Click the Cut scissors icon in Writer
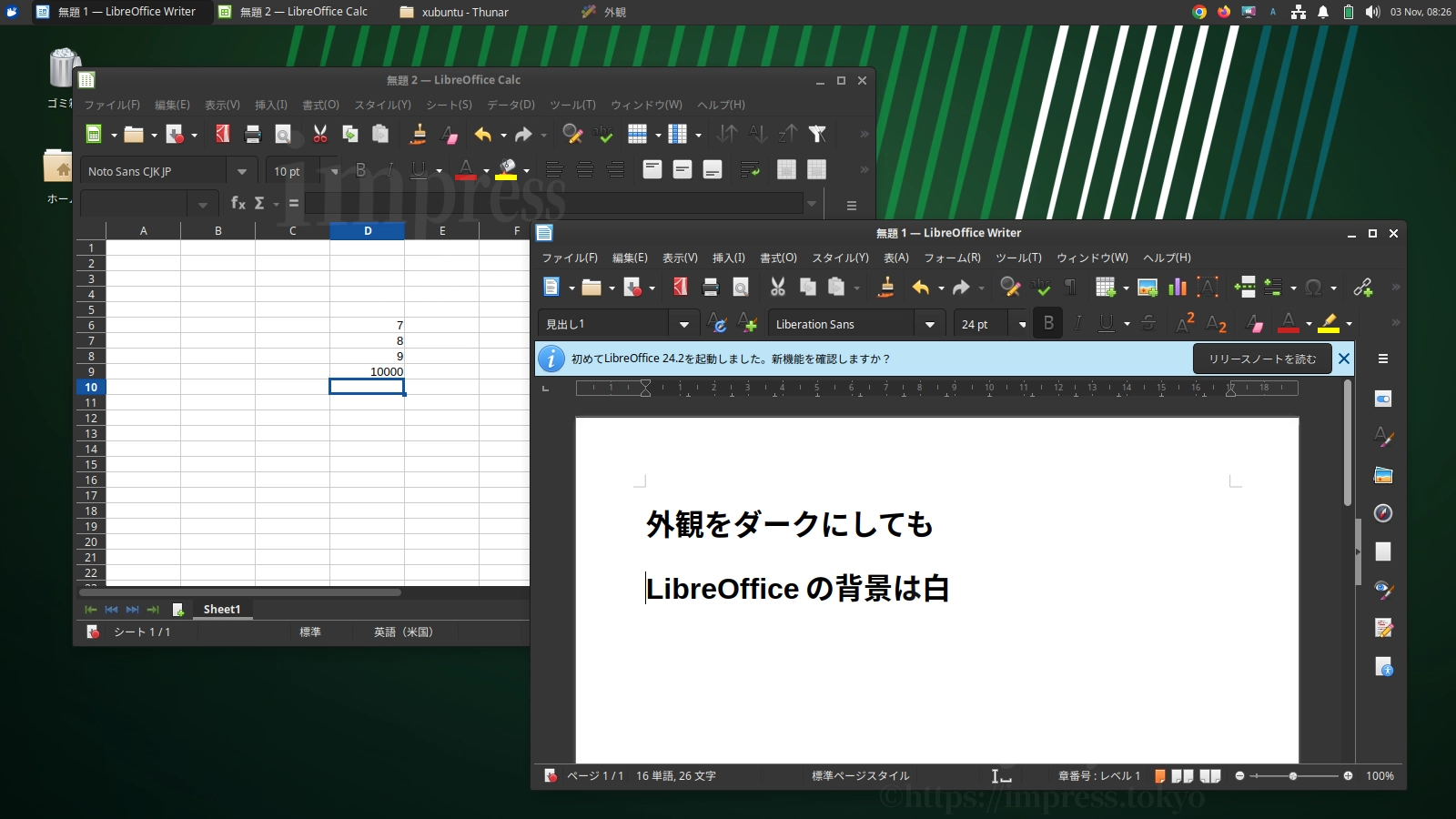 pos(778,288)
